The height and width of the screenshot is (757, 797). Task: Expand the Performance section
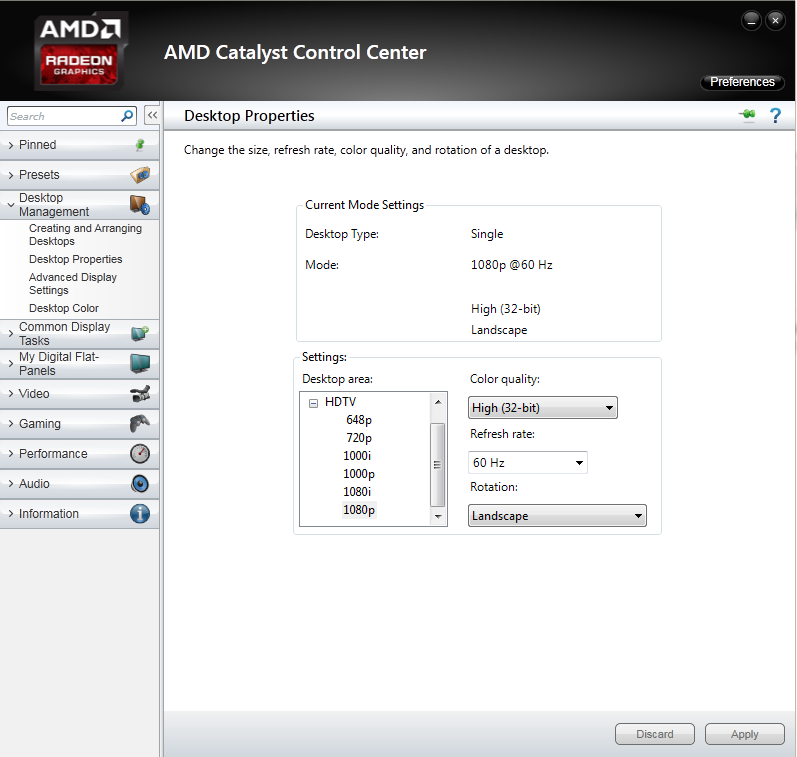point(11,453)
